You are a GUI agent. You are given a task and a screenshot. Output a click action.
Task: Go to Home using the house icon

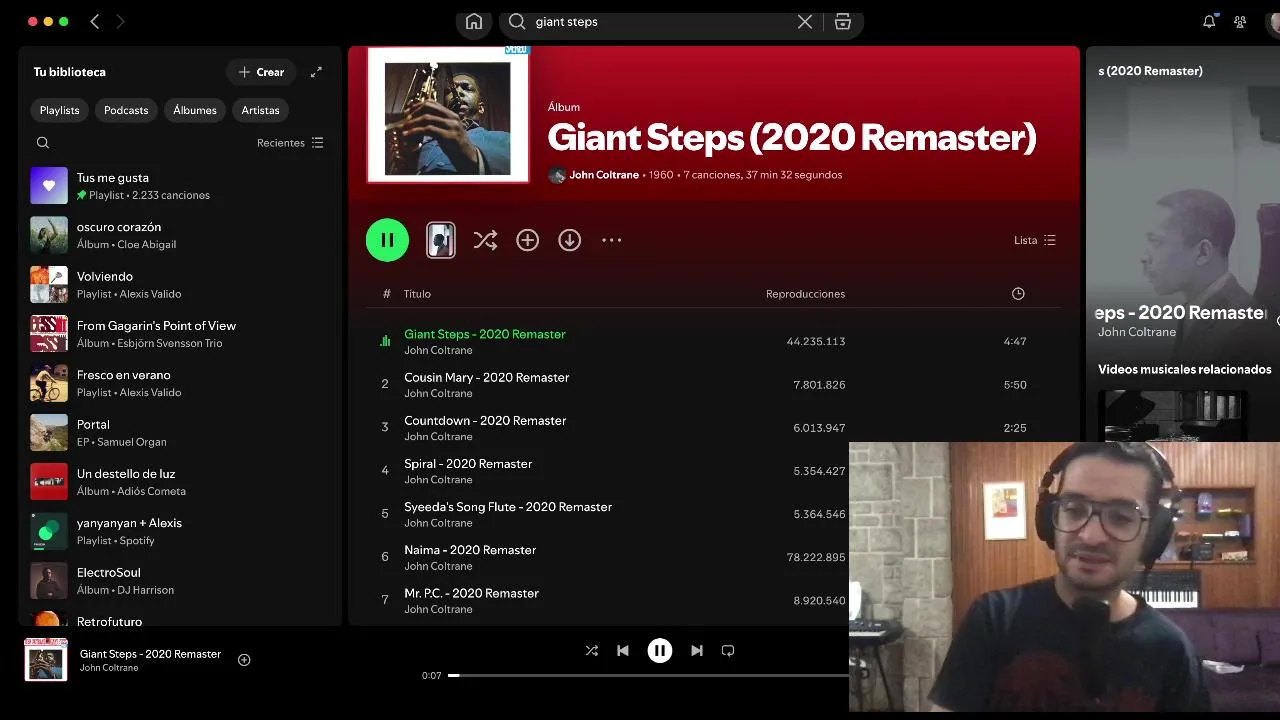[x=474, y=22]
